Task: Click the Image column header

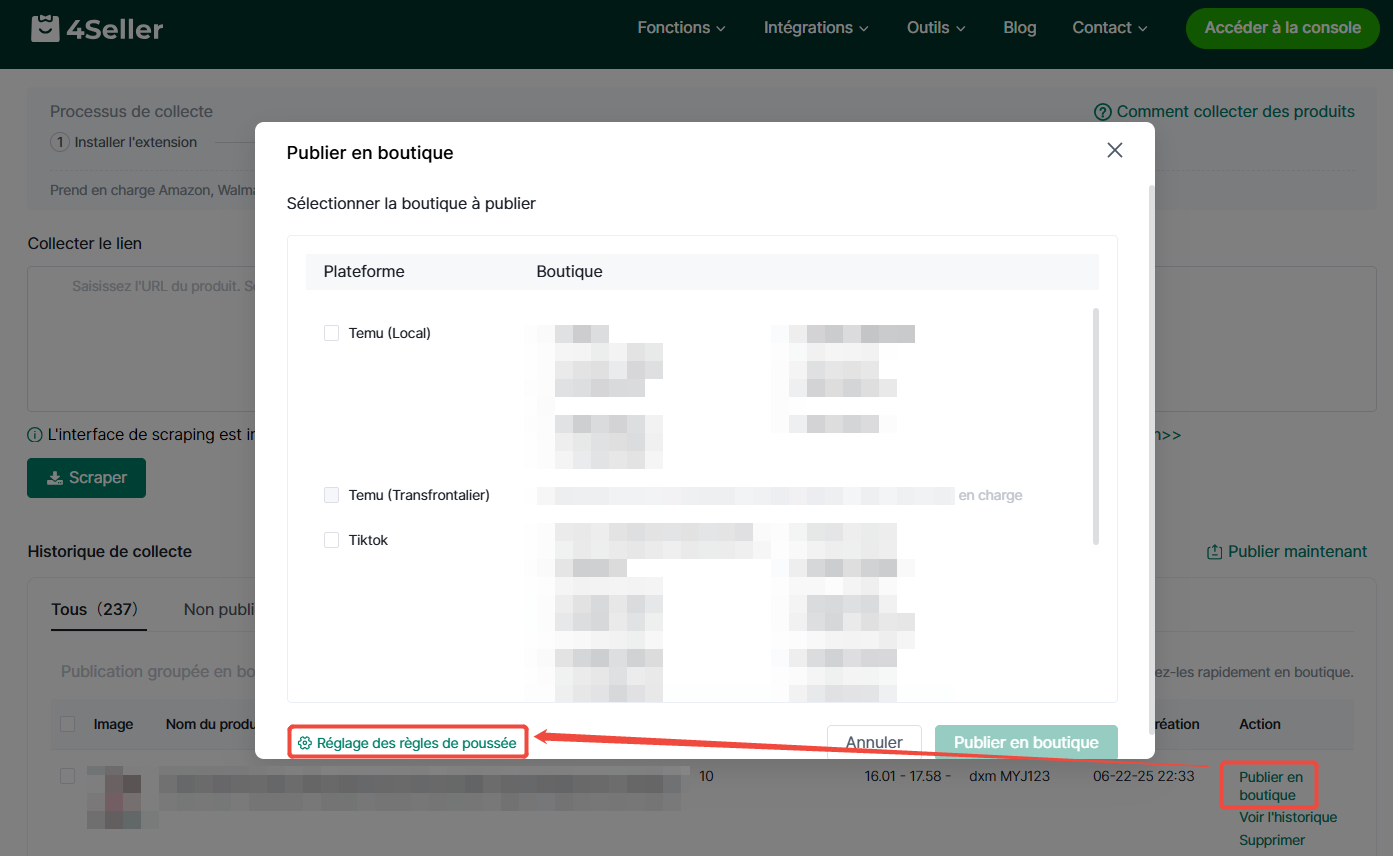Action: pos(113,724)
